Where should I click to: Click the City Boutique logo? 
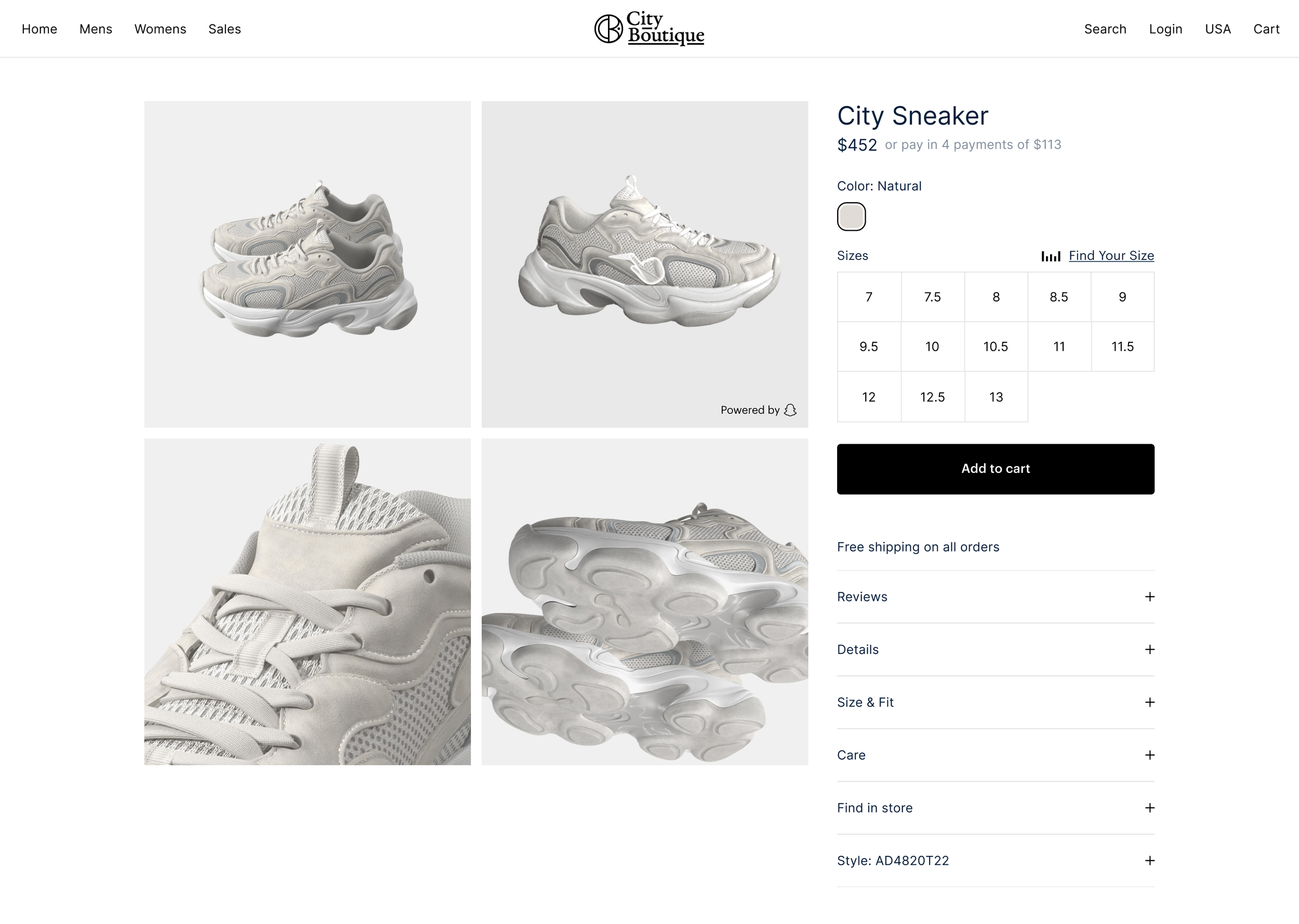click(x=649, y=28)
